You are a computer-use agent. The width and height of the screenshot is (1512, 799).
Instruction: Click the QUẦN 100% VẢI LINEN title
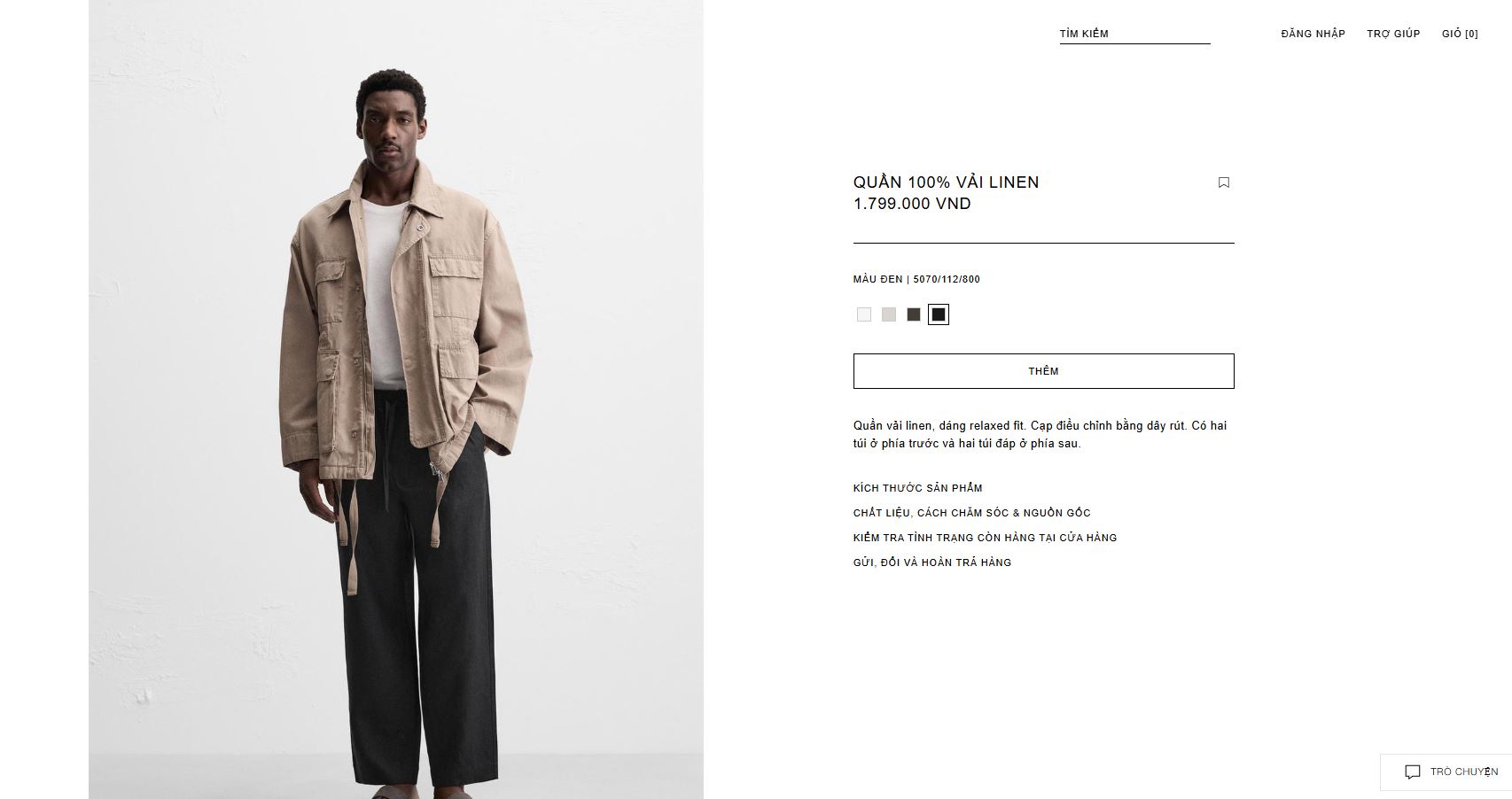tap(946, 182)
